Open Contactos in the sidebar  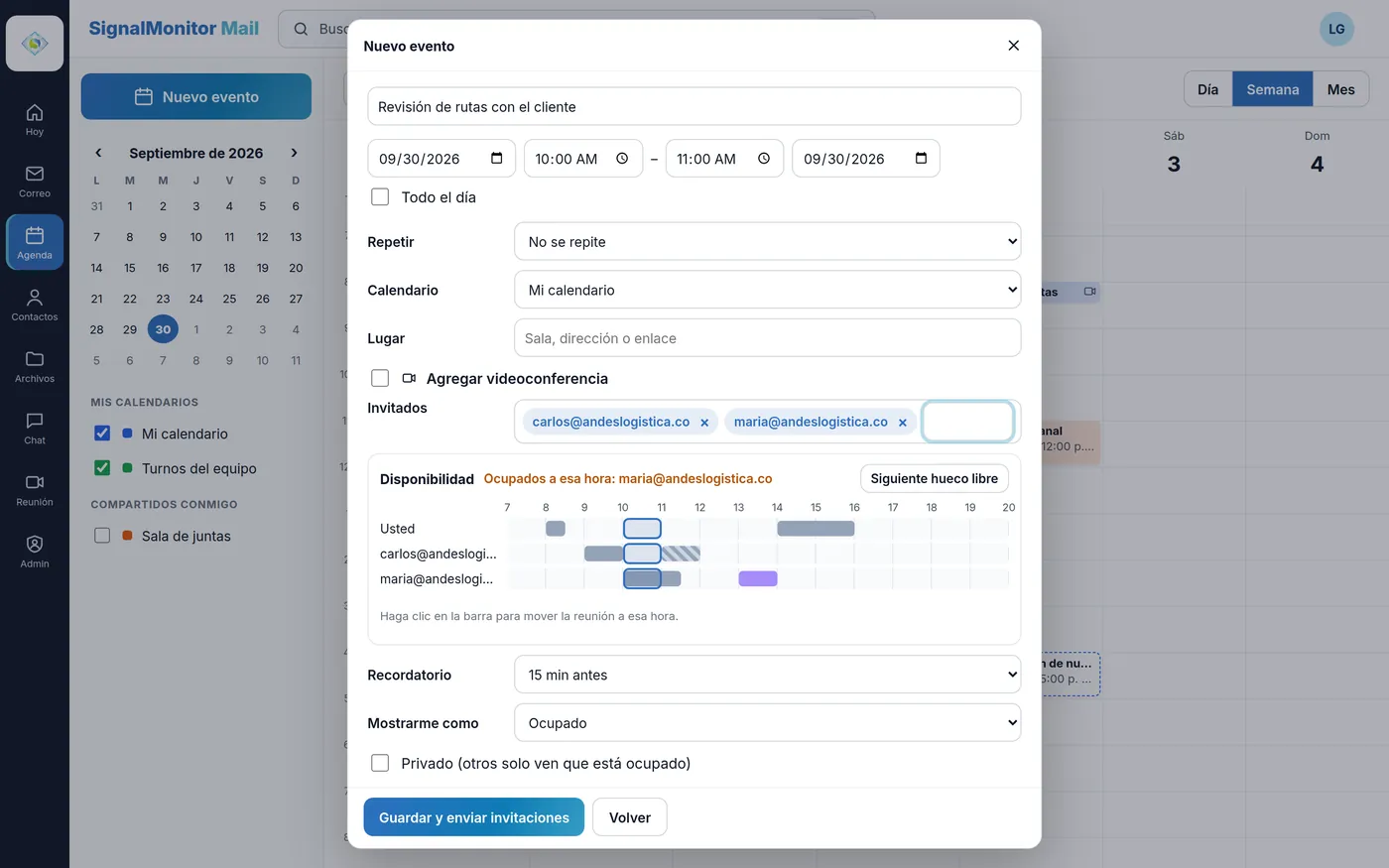click(35, 305)
